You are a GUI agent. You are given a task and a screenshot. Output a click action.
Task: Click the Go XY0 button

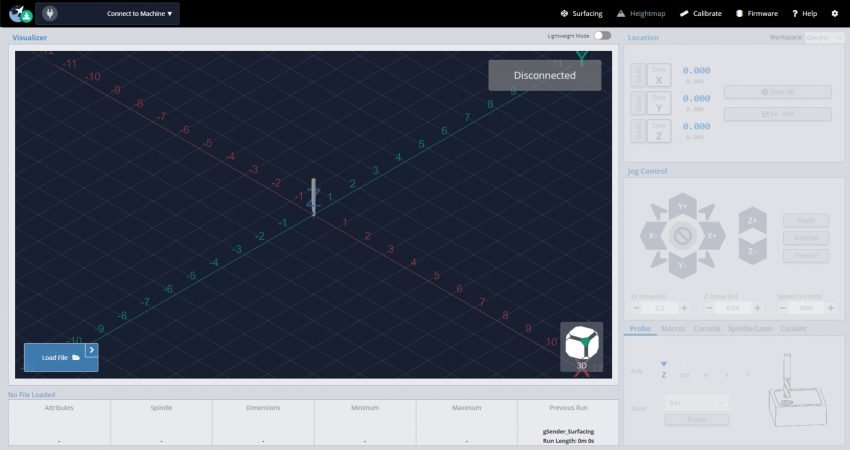(777, 114)
